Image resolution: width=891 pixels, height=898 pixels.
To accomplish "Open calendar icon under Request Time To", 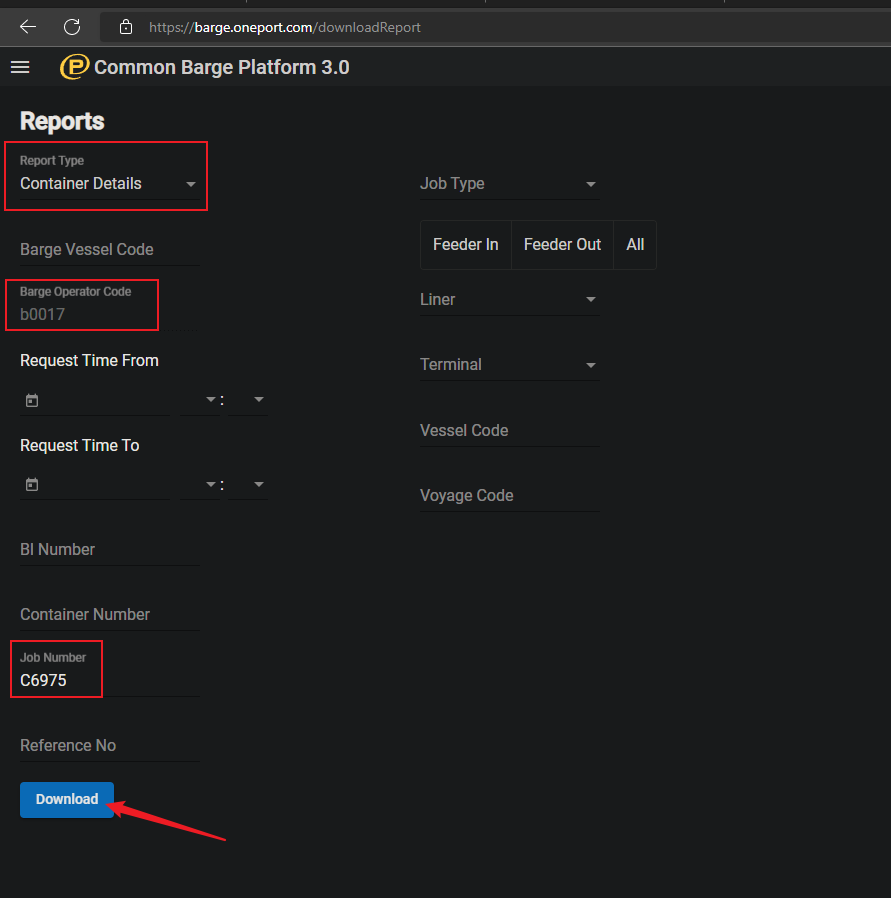I will (x=32, y=485).
